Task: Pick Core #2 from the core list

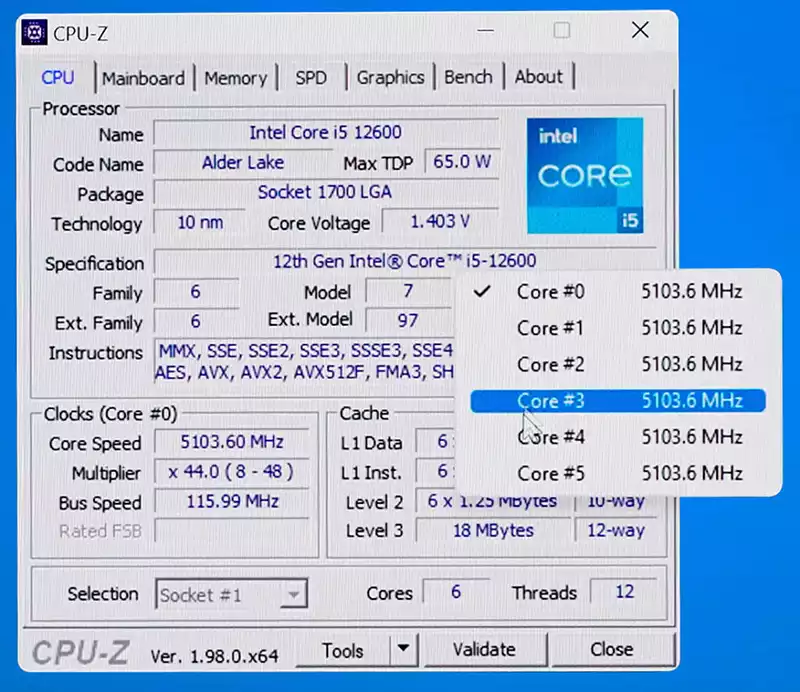Action: pyautogui.click(x=618, y=364)
